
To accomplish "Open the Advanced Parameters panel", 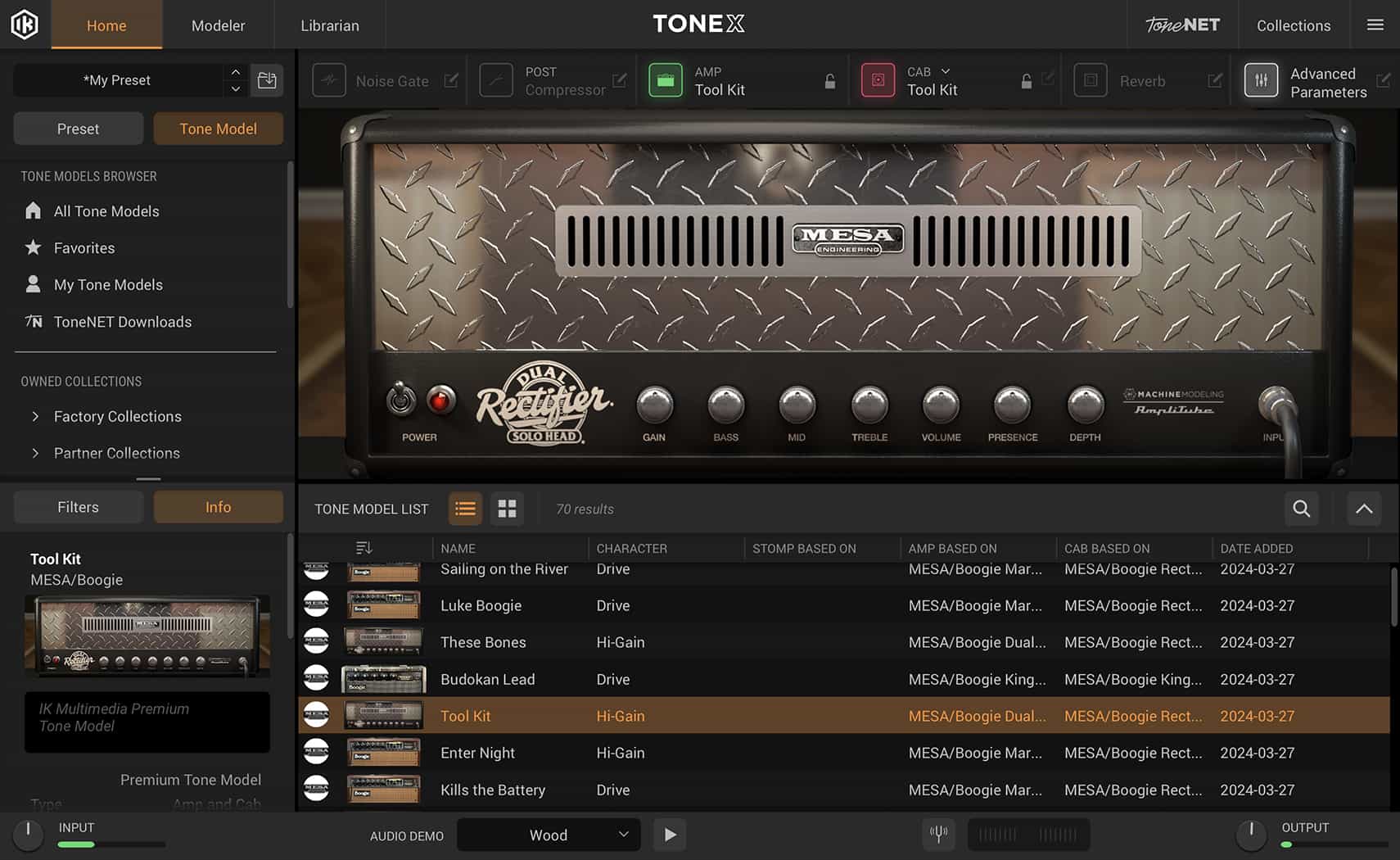I will click(x=1262, y=80).
